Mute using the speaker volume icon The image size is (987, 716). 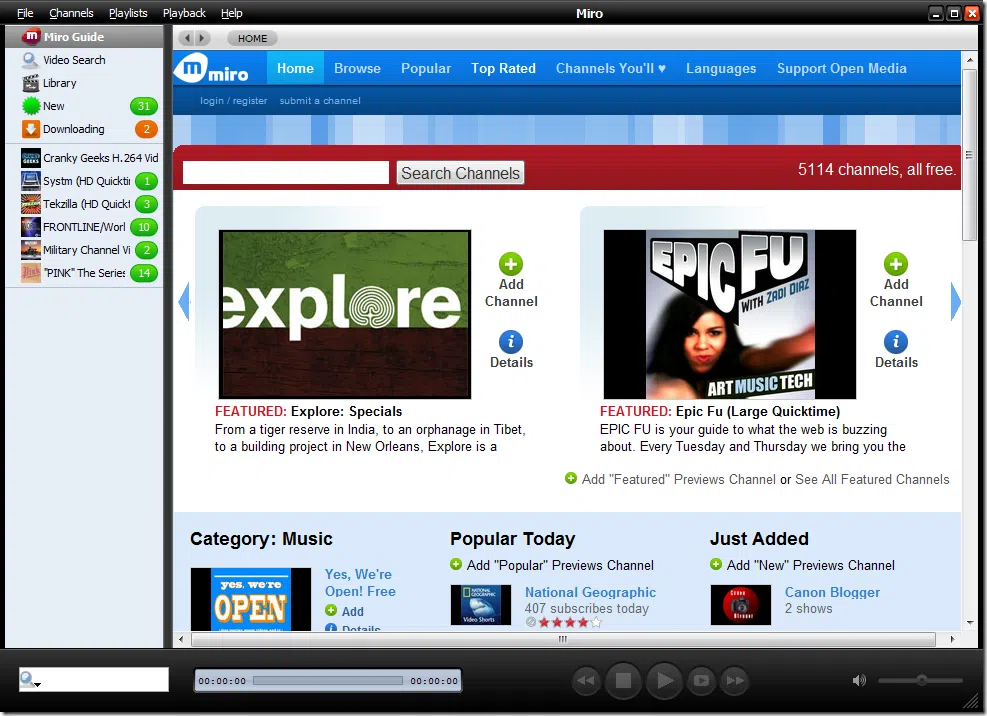(x=859, y=681)
